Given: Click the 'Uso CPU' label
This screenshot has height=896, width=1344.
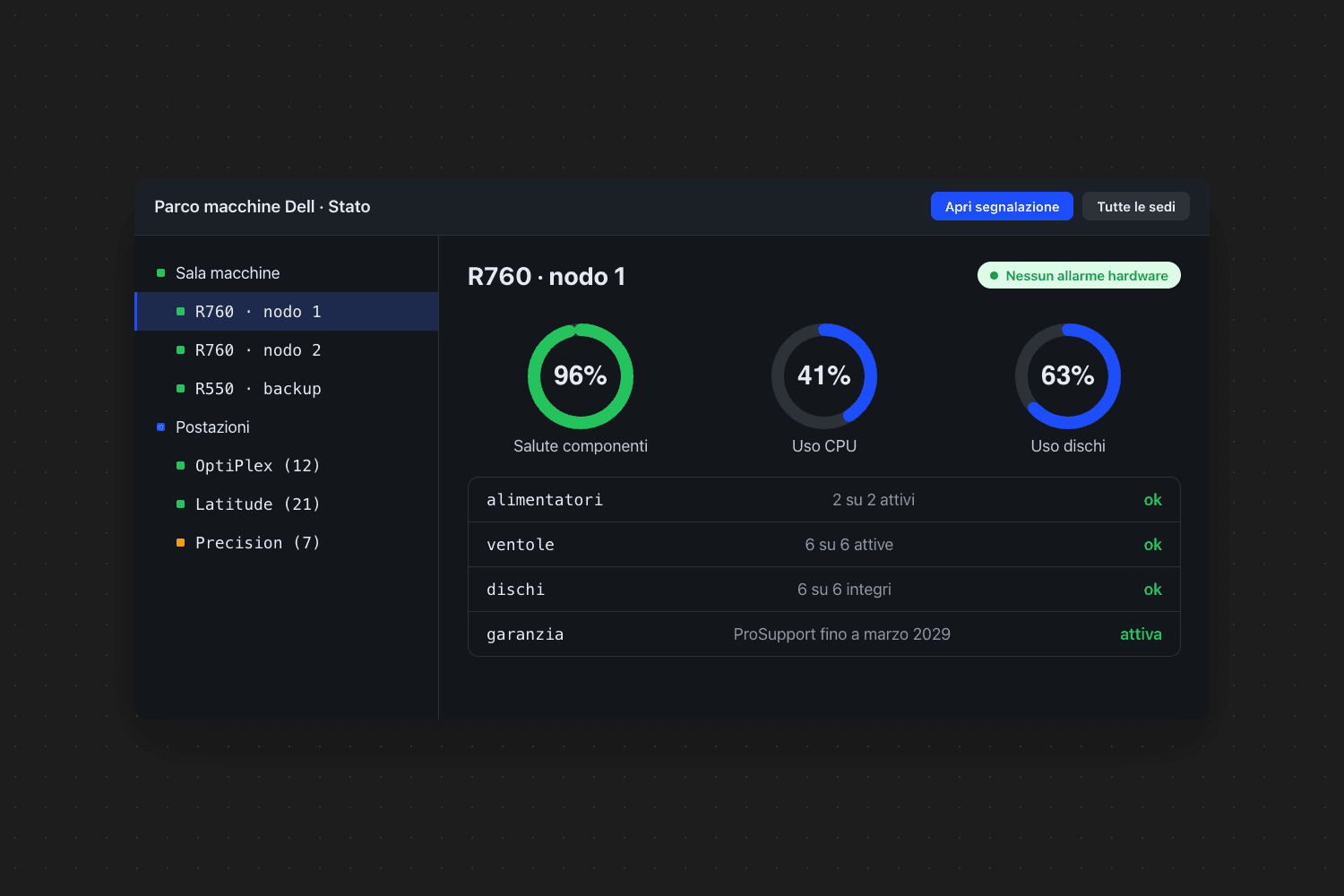Looking at the screenshot, I should pos(824,446).
